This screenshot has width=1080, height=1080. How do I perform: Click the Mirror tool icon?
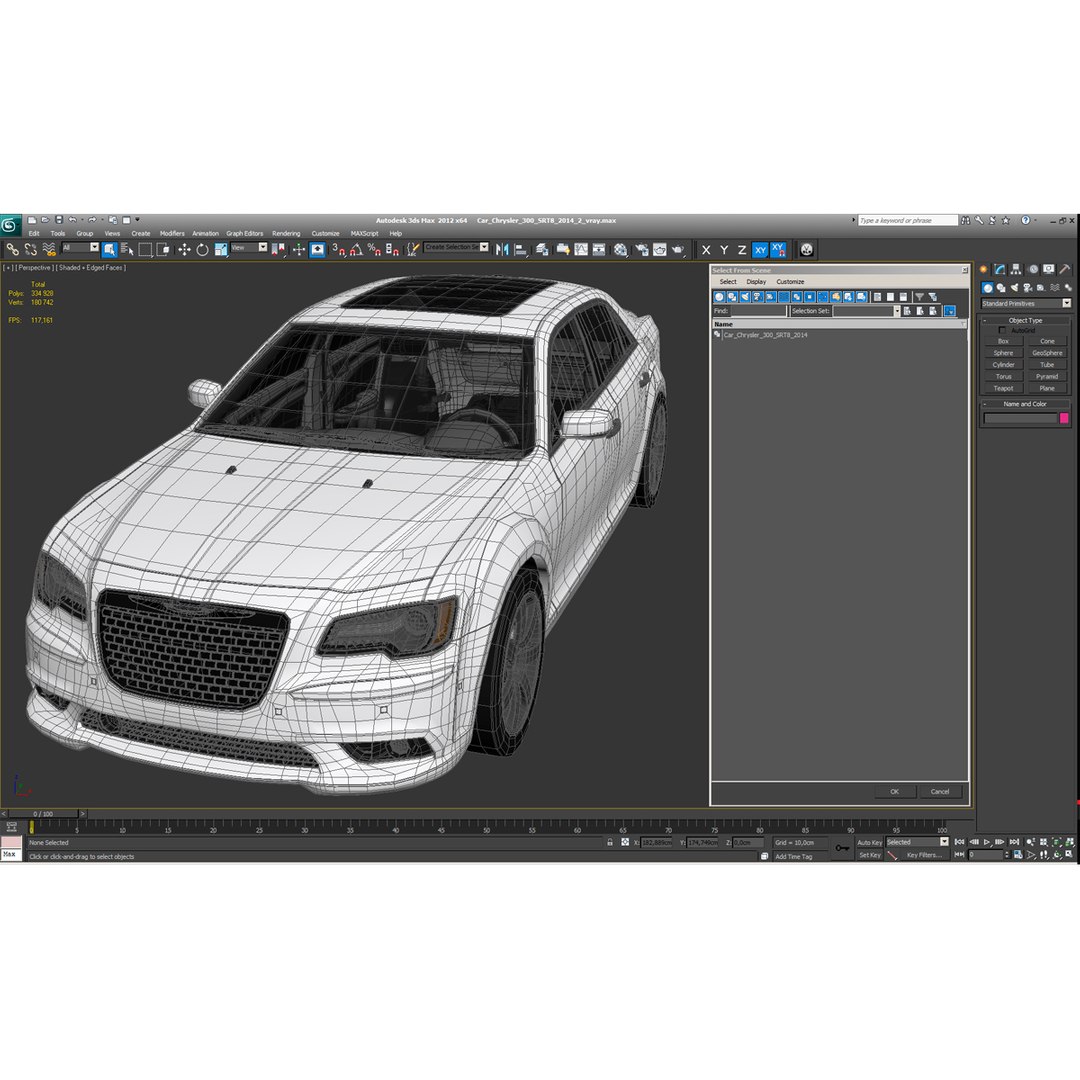[x=502, y=249]
